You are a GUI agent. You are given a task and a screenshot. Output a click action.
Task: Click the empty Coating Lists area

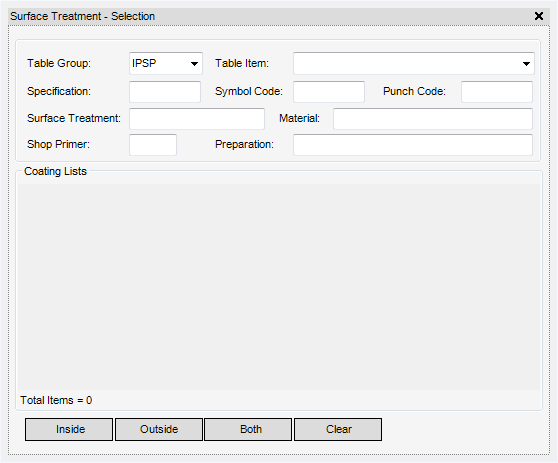(x=279, y=287)
